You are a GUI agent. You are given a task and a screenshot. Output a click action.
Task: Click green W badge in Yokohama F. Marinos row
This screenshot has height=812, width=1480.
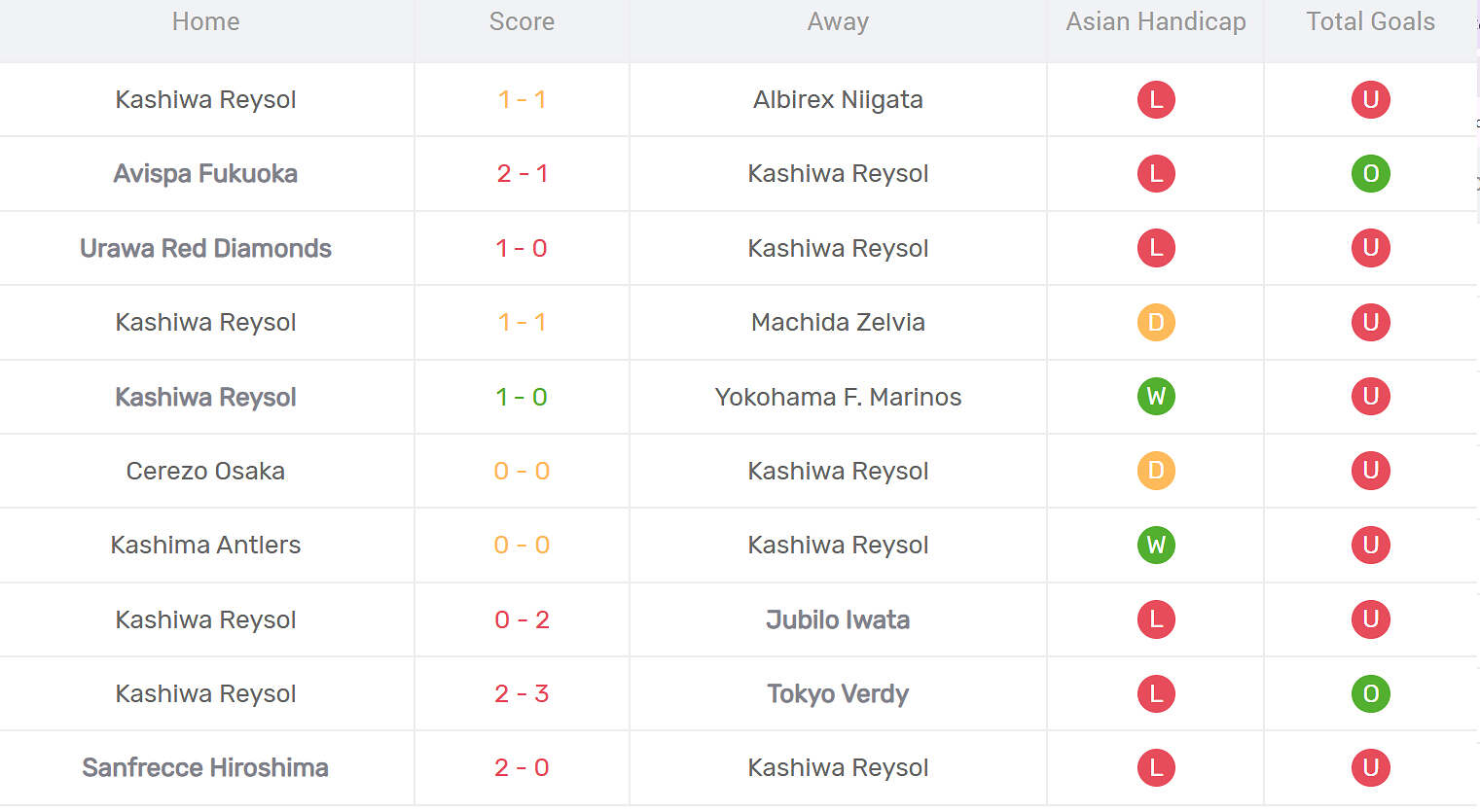click(1156, 397)
